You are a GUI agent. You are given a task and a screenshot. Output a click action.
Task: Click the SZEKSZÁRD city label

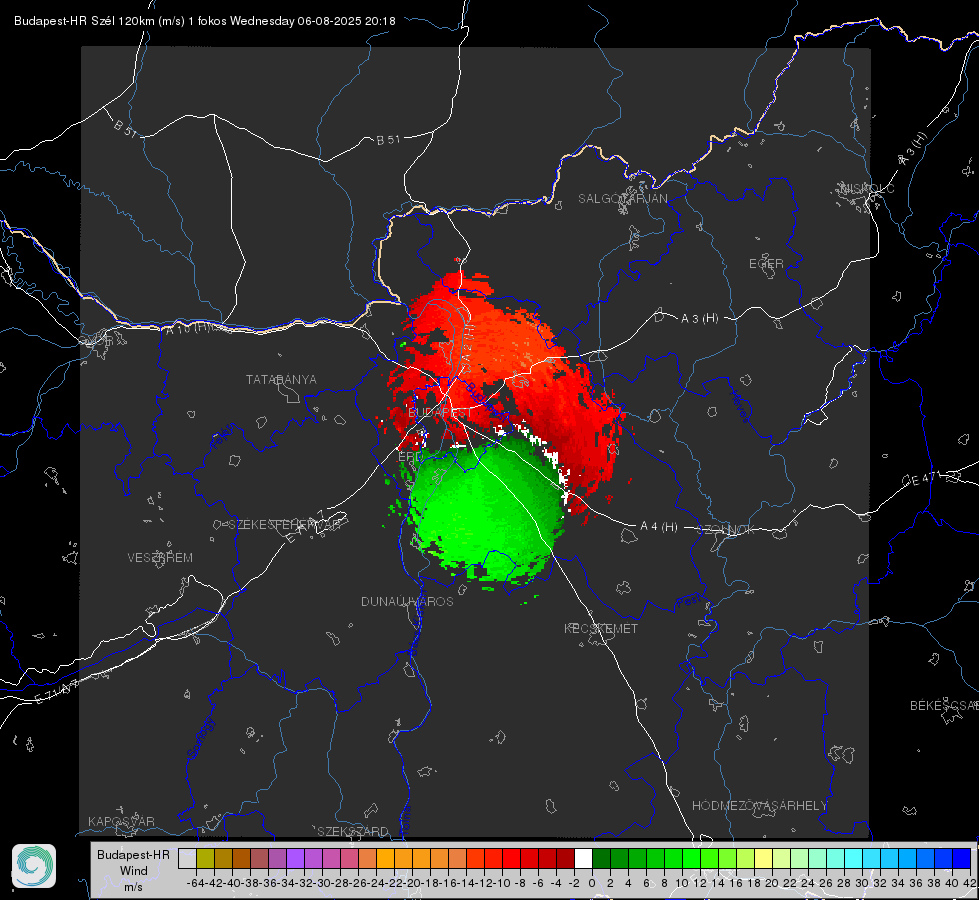(353, 831)
